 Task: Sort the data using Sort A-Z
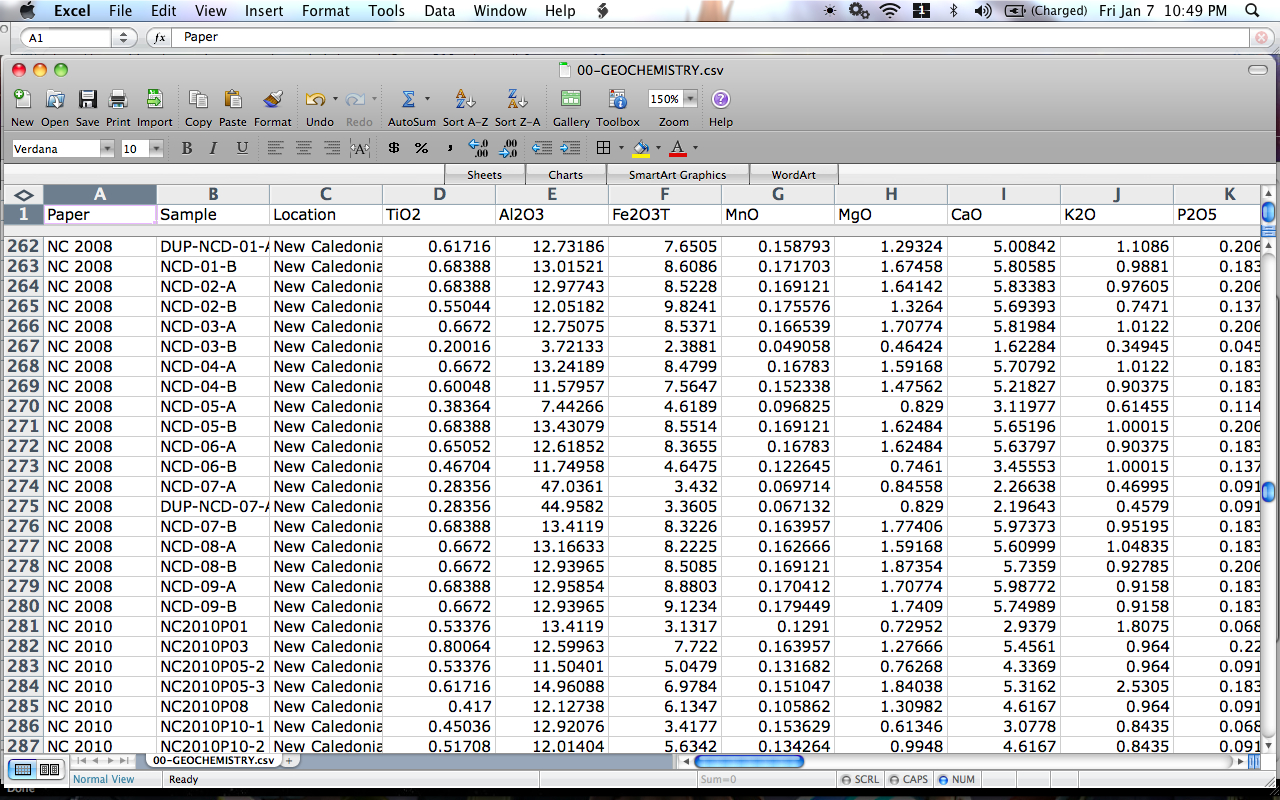[465, 100]
